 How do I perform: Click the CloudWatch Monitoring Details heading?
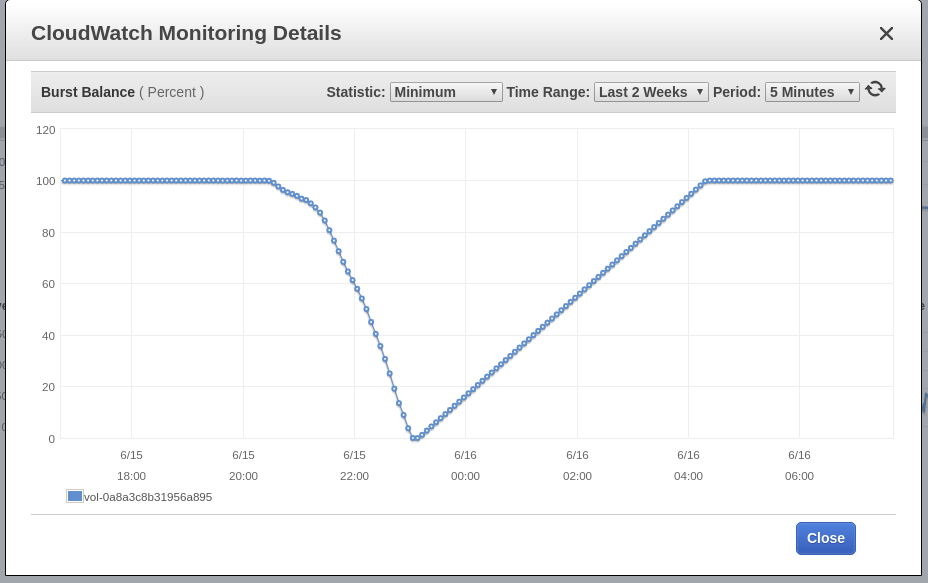click(187, 33)
